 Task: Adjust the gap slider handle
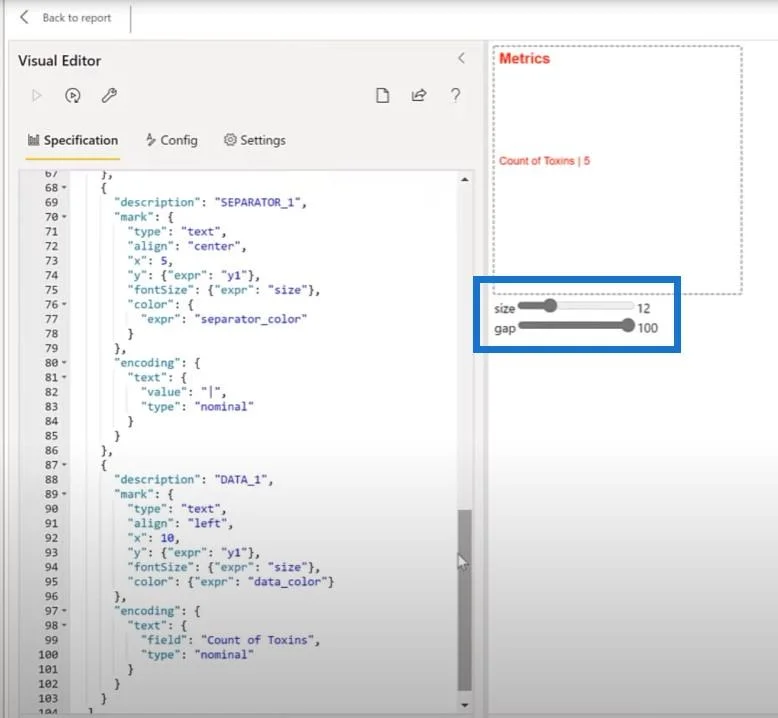pyautogui.click(x=628, y=326)
